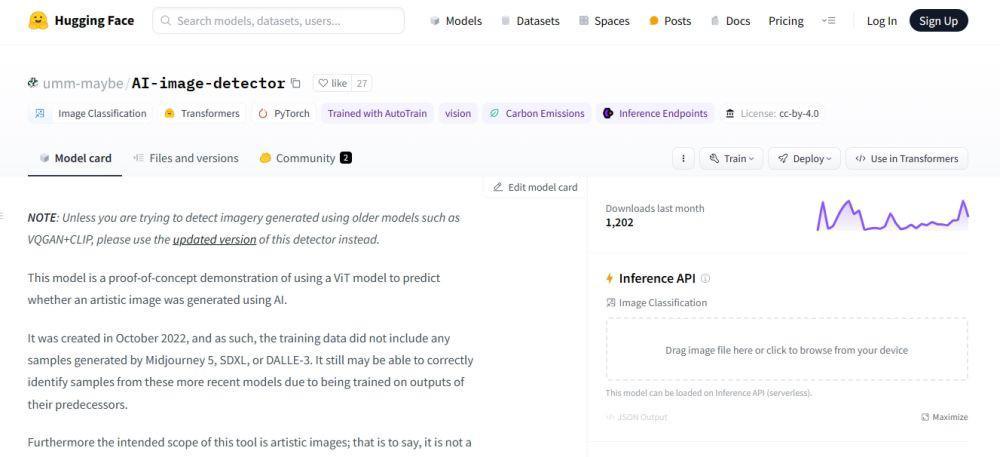Click the copy model name icon
This screenshot has width=1000, height=457.
click(x=295, y=83)
